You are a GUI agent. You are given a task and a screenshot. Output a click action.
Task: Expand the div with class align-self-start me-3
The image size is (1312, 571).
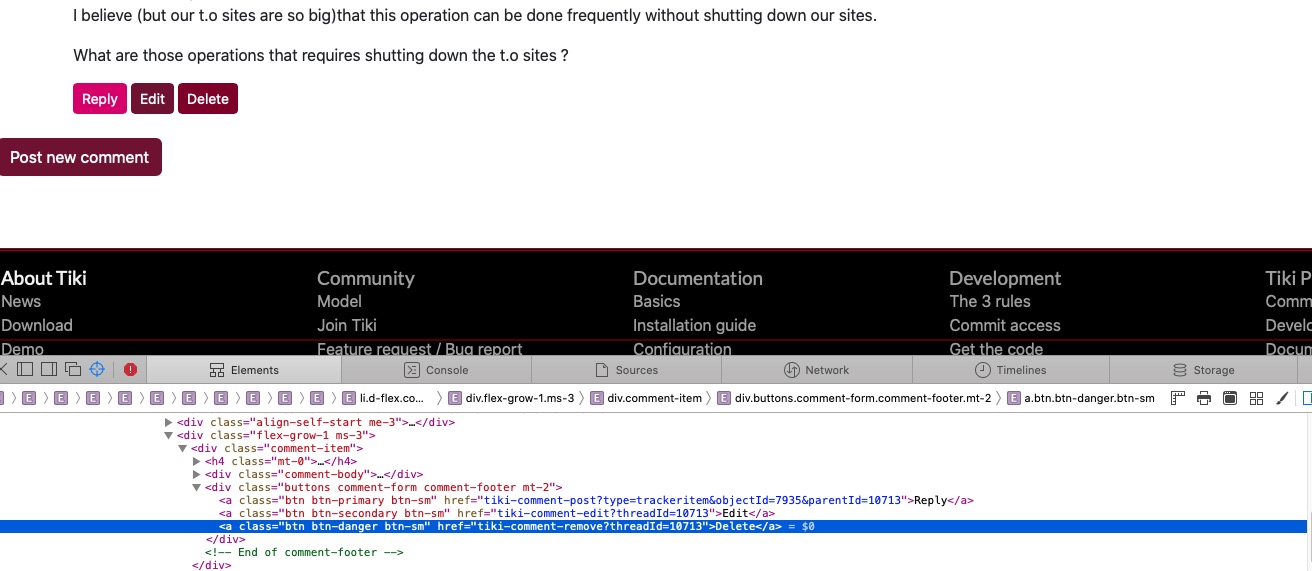[168, 423]
